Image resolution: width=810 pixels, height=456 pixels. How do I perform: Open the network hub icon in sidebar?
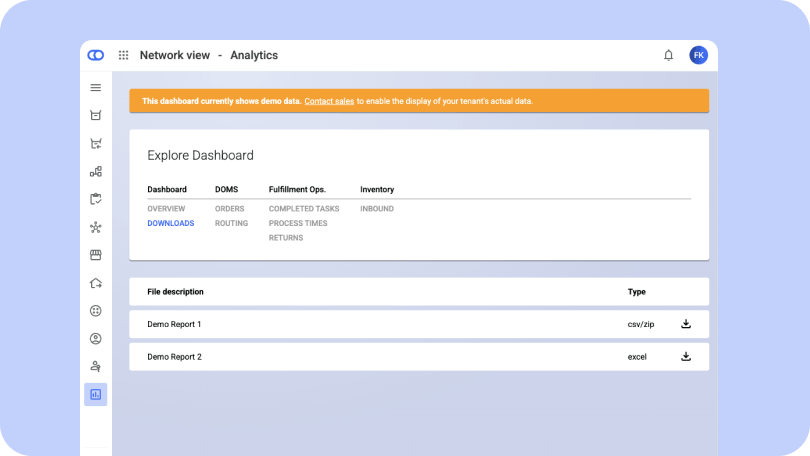[x=96, y=227]
